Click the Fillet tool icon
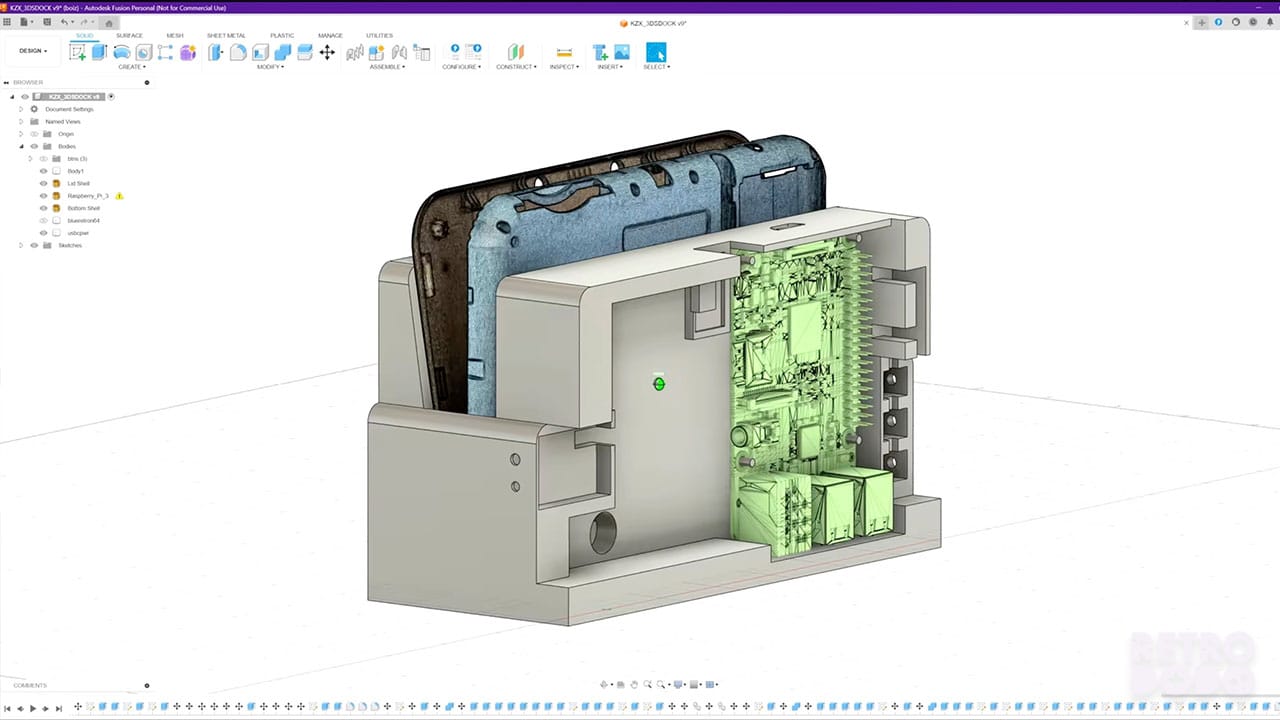Image resolution: width=1280 pixels, height=720 pixels. coord(238,52)
